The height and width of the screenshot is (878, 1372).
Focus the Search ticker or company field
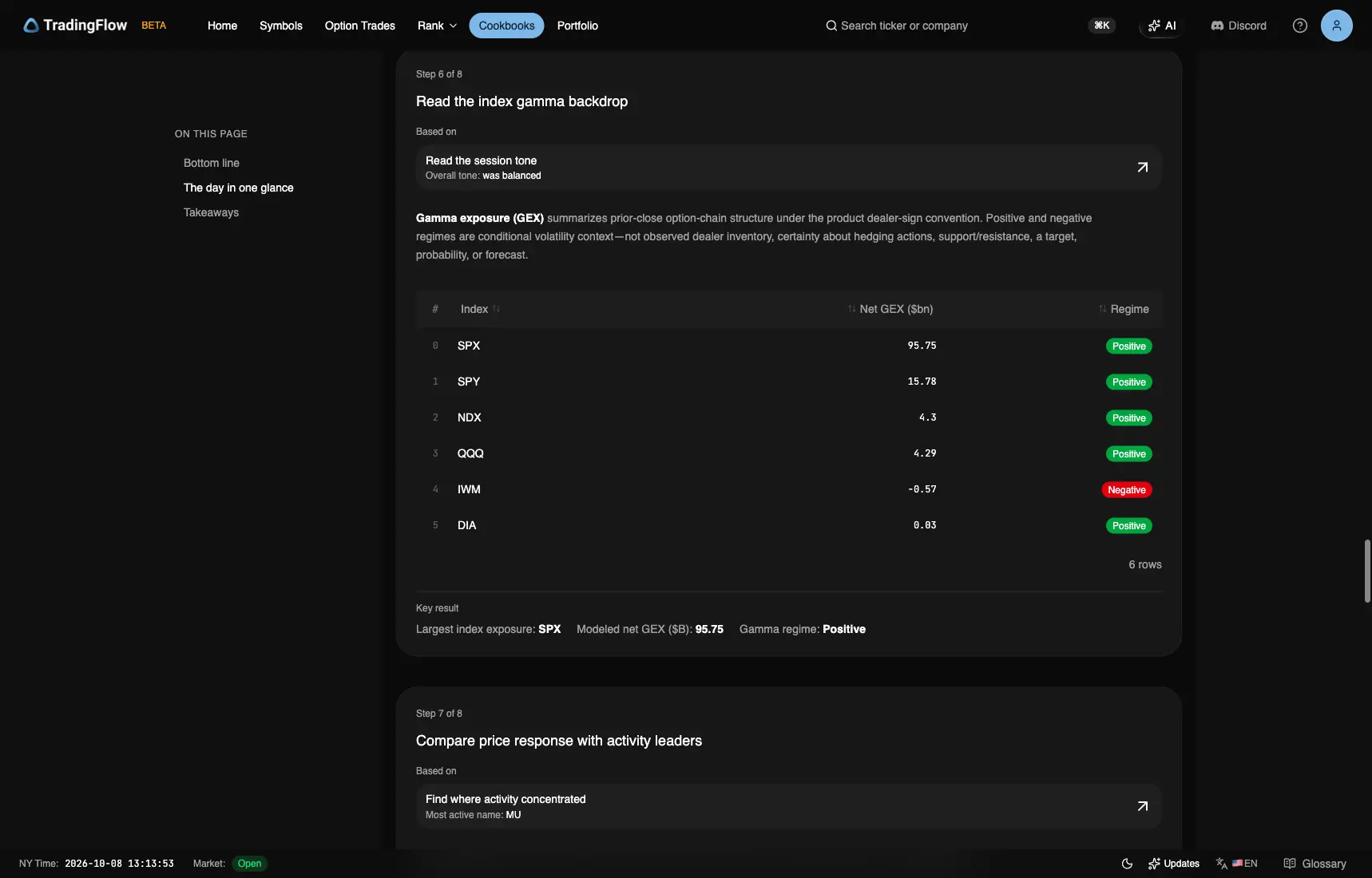pyautogui.click(x=904, y=26)
